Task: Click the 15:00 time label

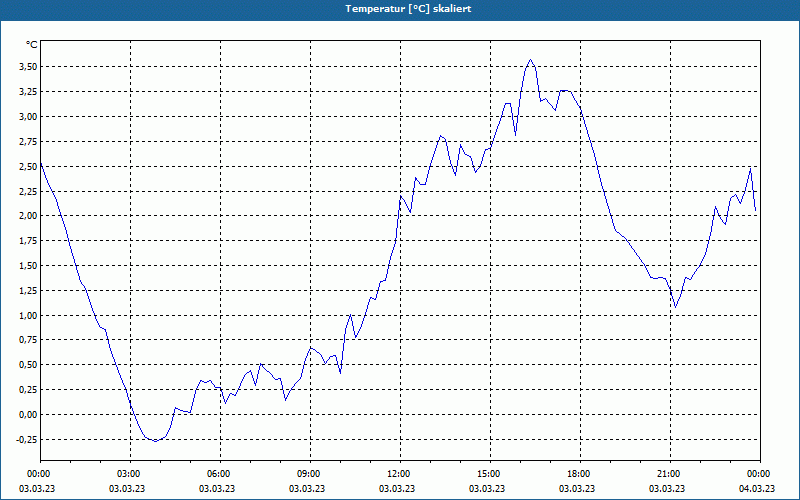Action: coord(490,474)
